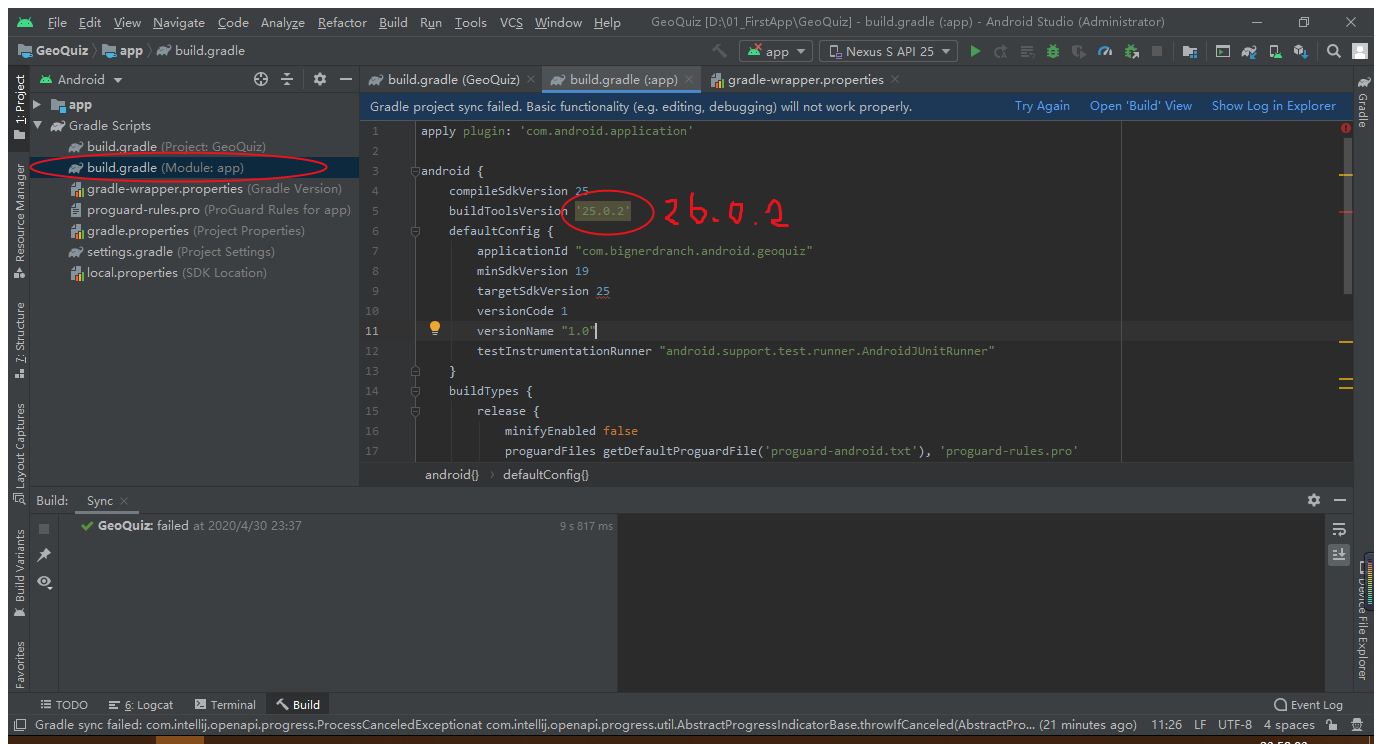Run the app with green play icon
This screenshot has width=1382, height=744.
coord(975,51)
